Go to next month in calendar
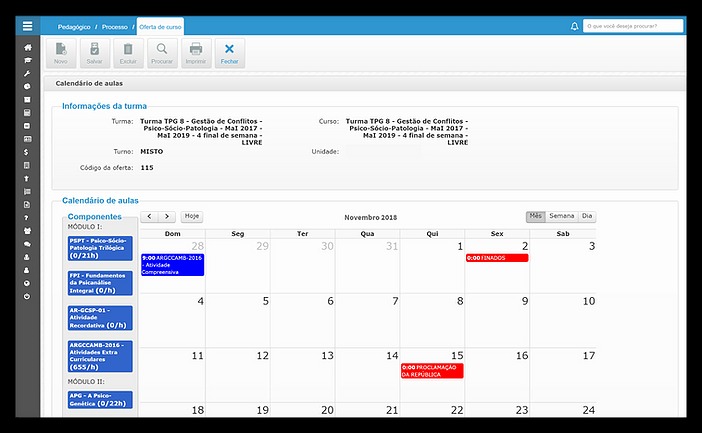Screen dimensions: 702x433 click(167, 216)
